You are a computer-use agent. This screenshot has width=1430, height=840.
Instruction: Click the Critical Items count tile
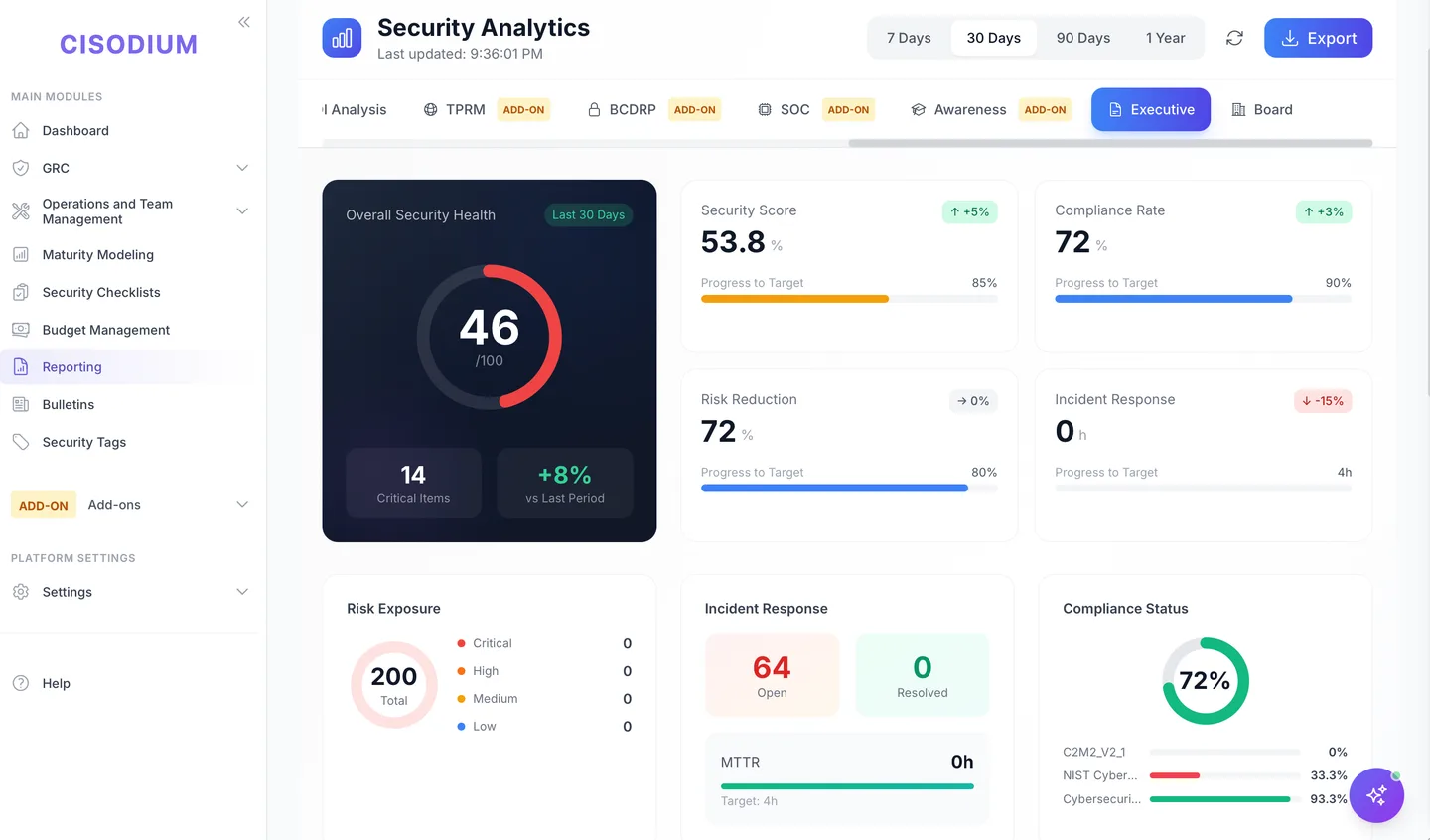[413, 484]
